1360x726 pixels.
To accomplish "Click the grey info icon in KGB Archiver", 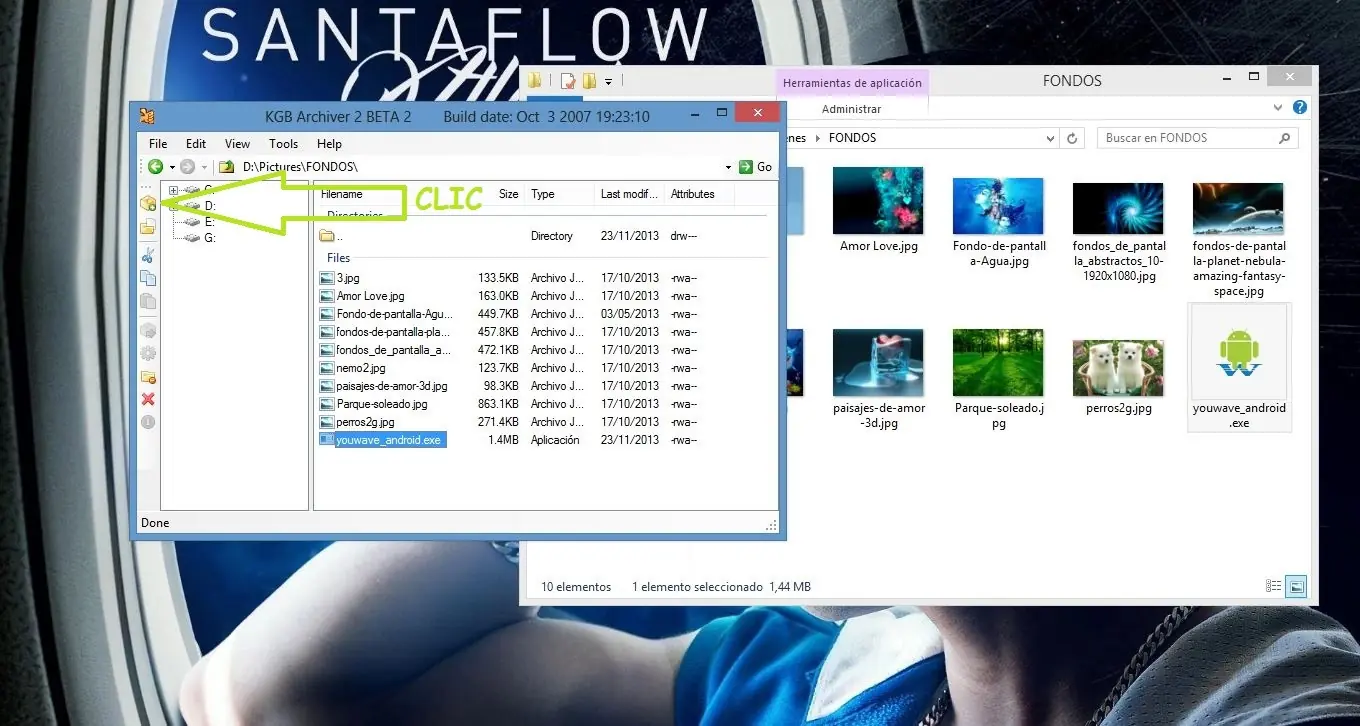I will click(x=148, y=422).
